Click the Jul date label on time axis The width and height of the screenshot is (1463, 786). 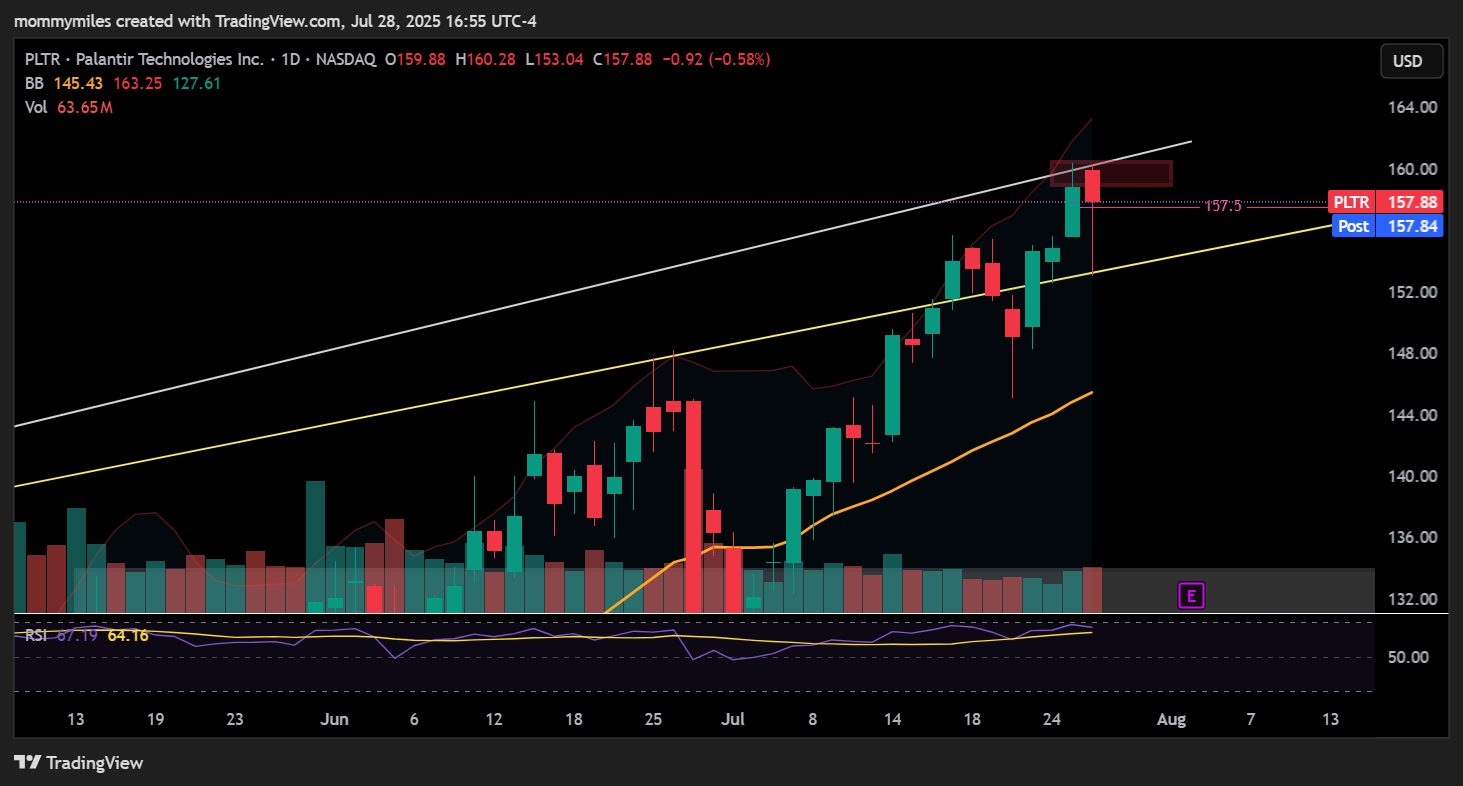[733, 719]
